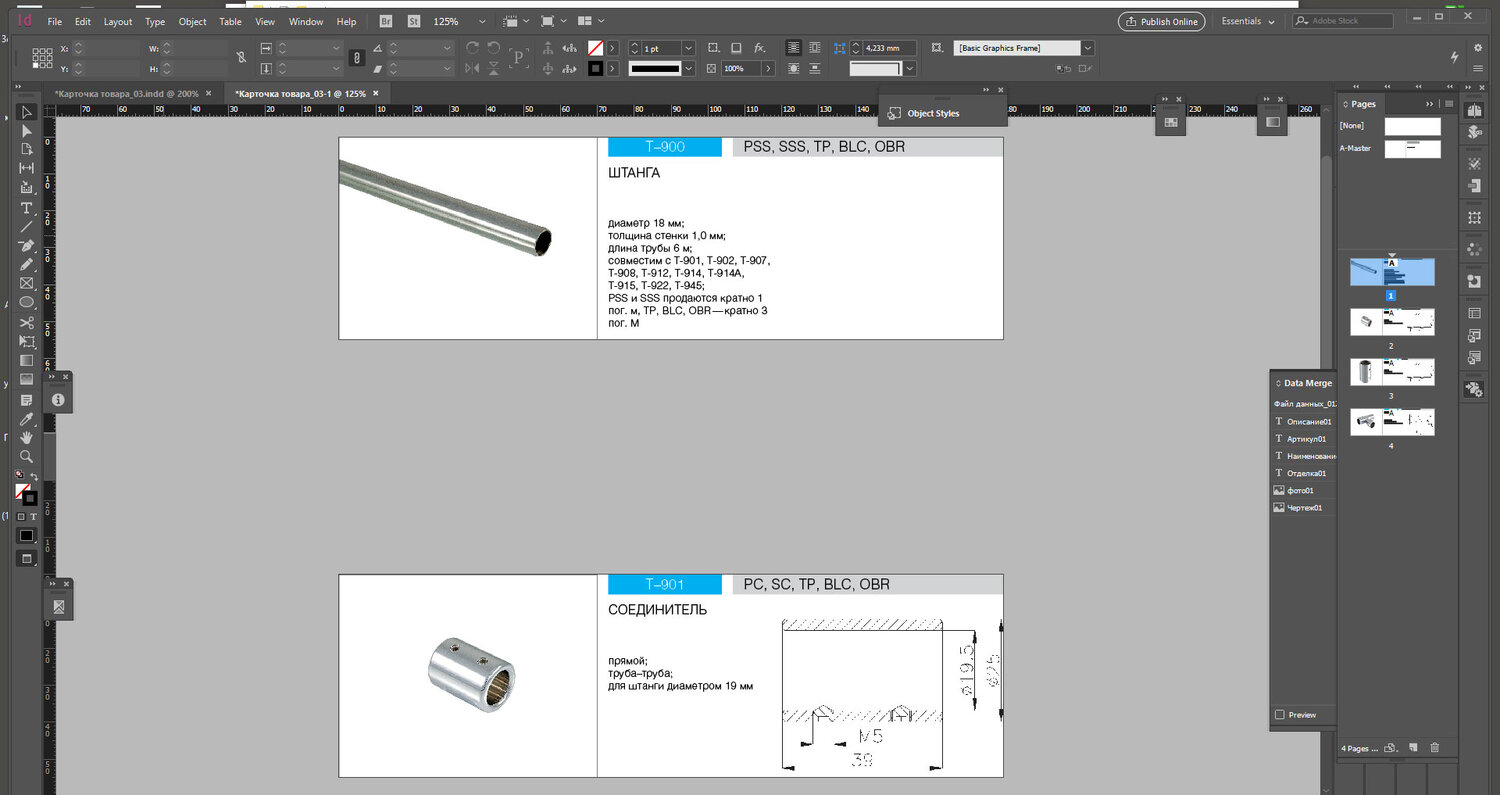This screenshot has width=1500, height=795.
Task: Click the fill color swatch in control bar
Action: pos(595,48)
